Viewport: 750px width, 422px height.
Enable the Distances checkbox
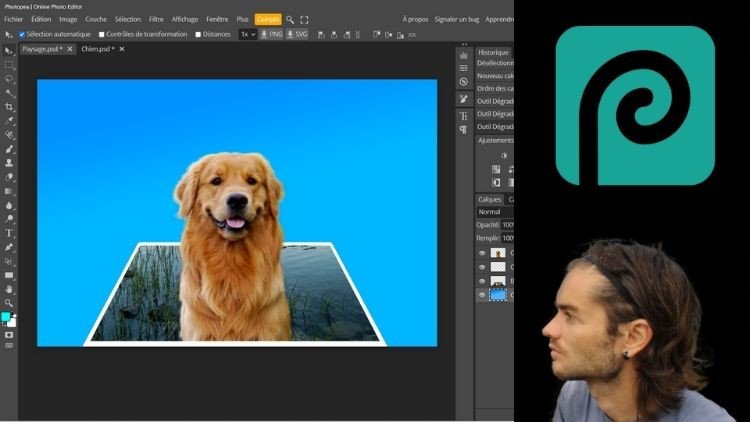198,34
